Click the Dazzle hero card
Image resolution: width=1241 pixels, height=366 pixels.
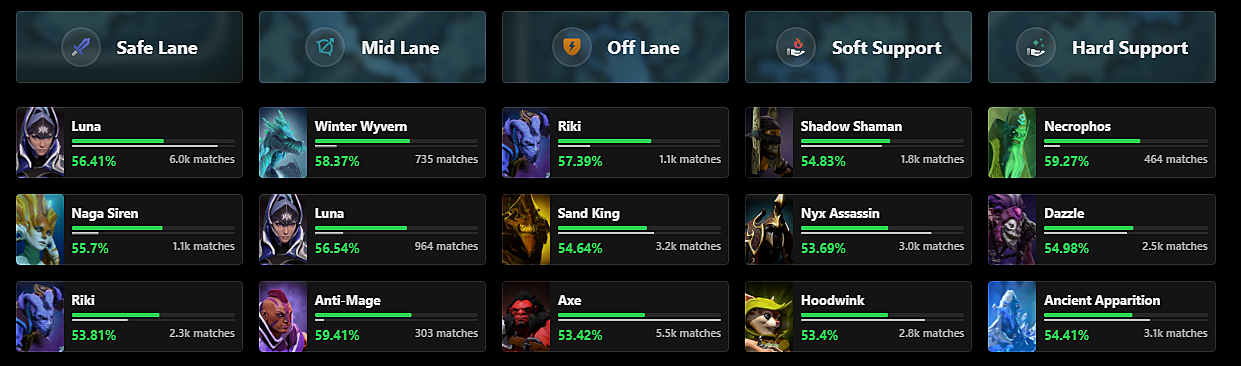click(x=1101, y=229)
